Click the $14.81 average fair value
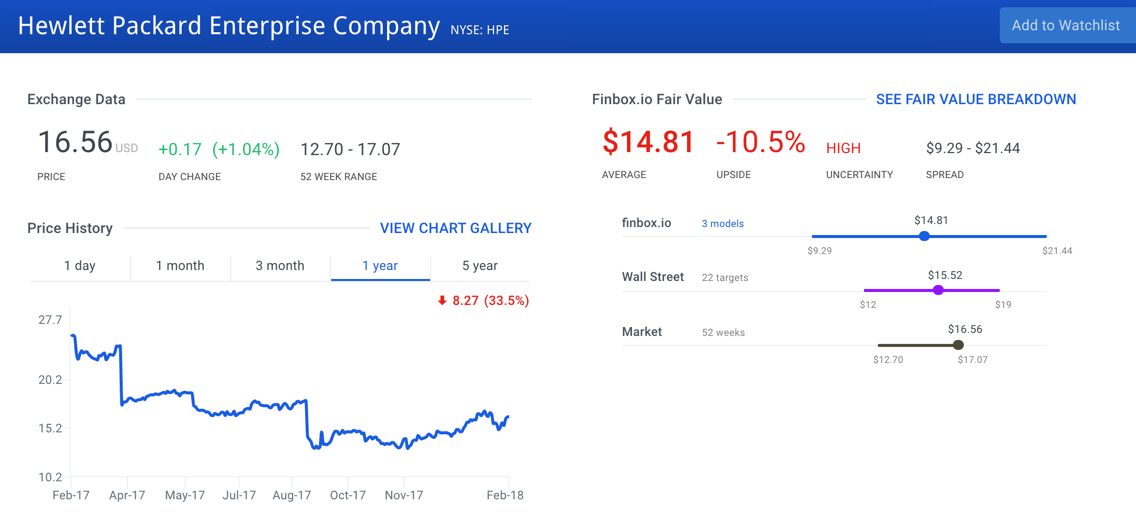The width and height of the screenshot is (1136, 527). [x=648, y=143]
